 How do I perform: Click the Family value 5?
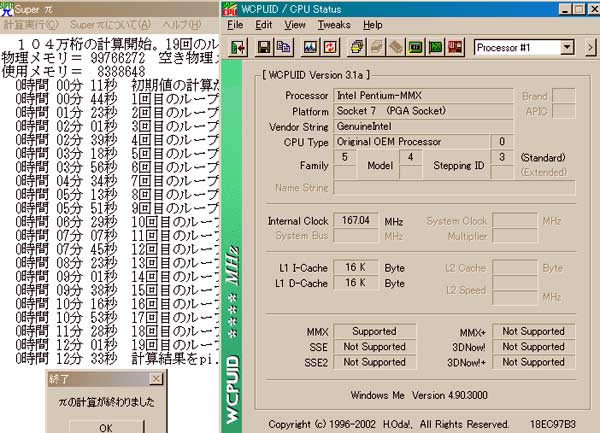click(x=345, y=157)
